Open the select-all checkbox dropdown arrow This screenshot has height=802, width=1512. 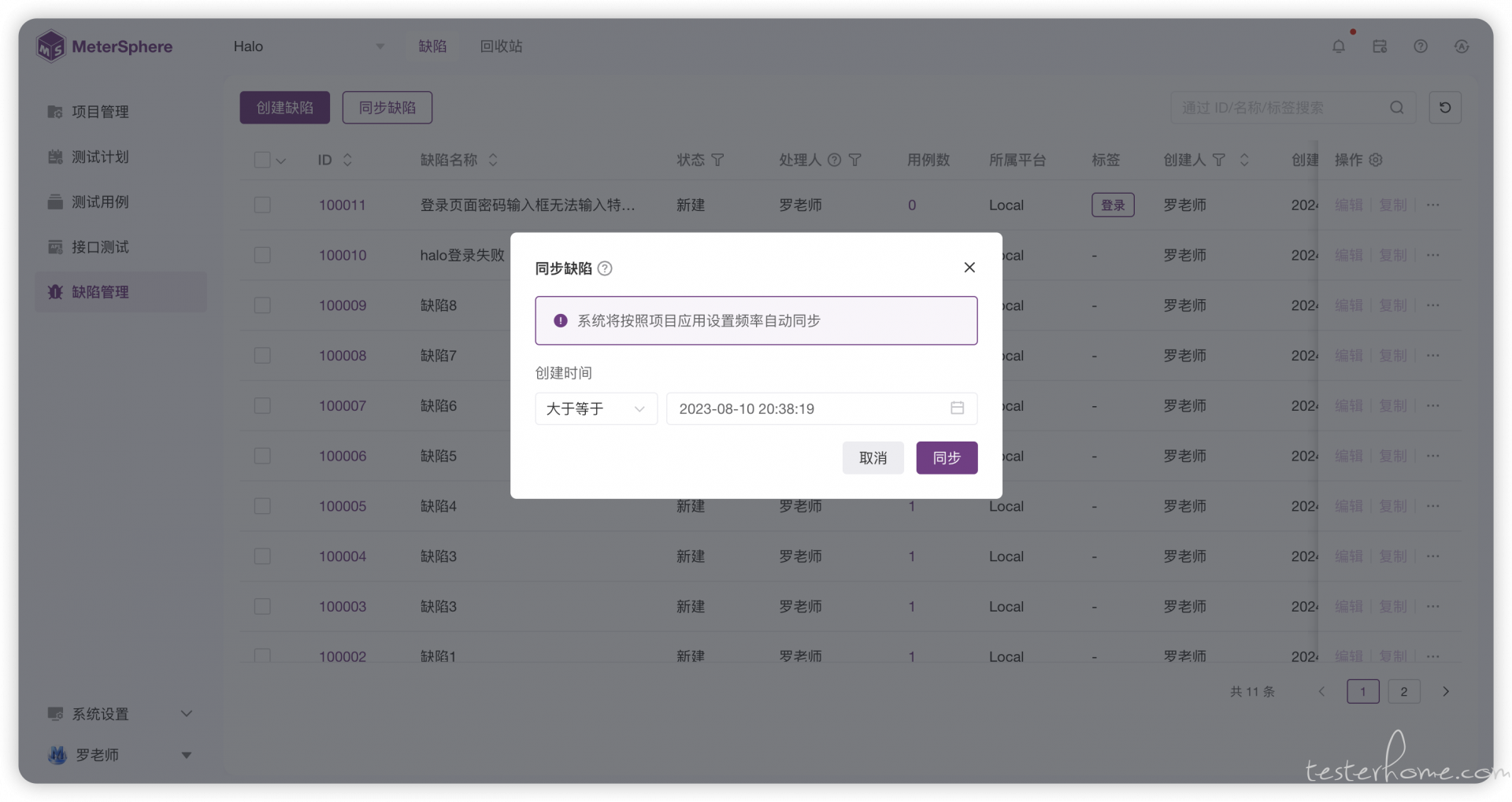[281, 161]
